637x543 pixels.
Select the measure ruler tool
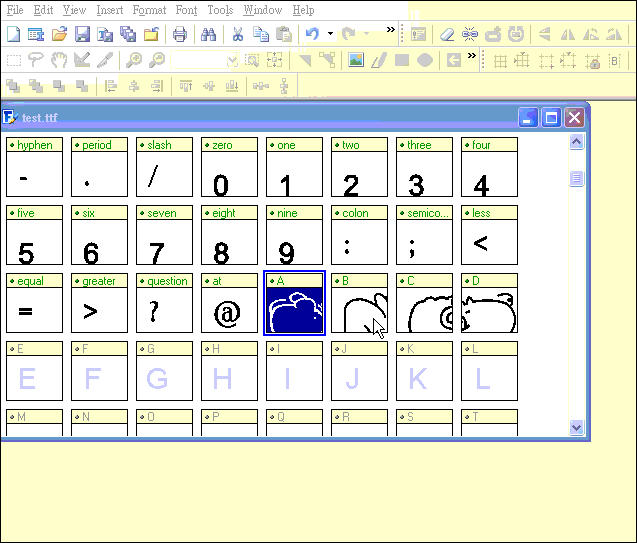click(x=82, y=60)
